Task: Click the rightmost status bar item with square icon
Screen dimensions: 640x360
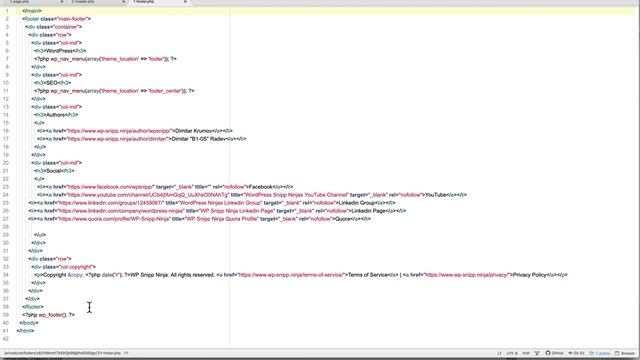Action: click(x=624, y=353)
